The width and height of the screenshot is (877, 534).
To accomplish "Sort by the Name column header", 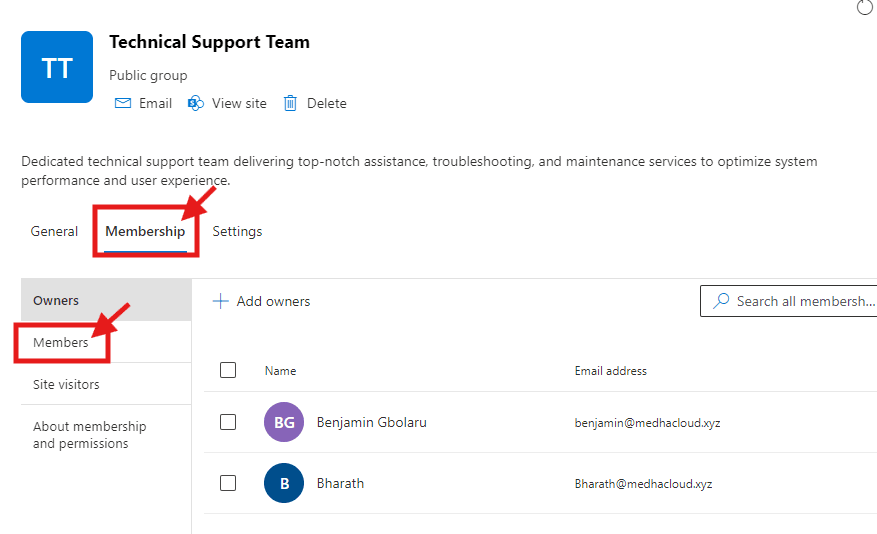I will [x=281, y=371].
